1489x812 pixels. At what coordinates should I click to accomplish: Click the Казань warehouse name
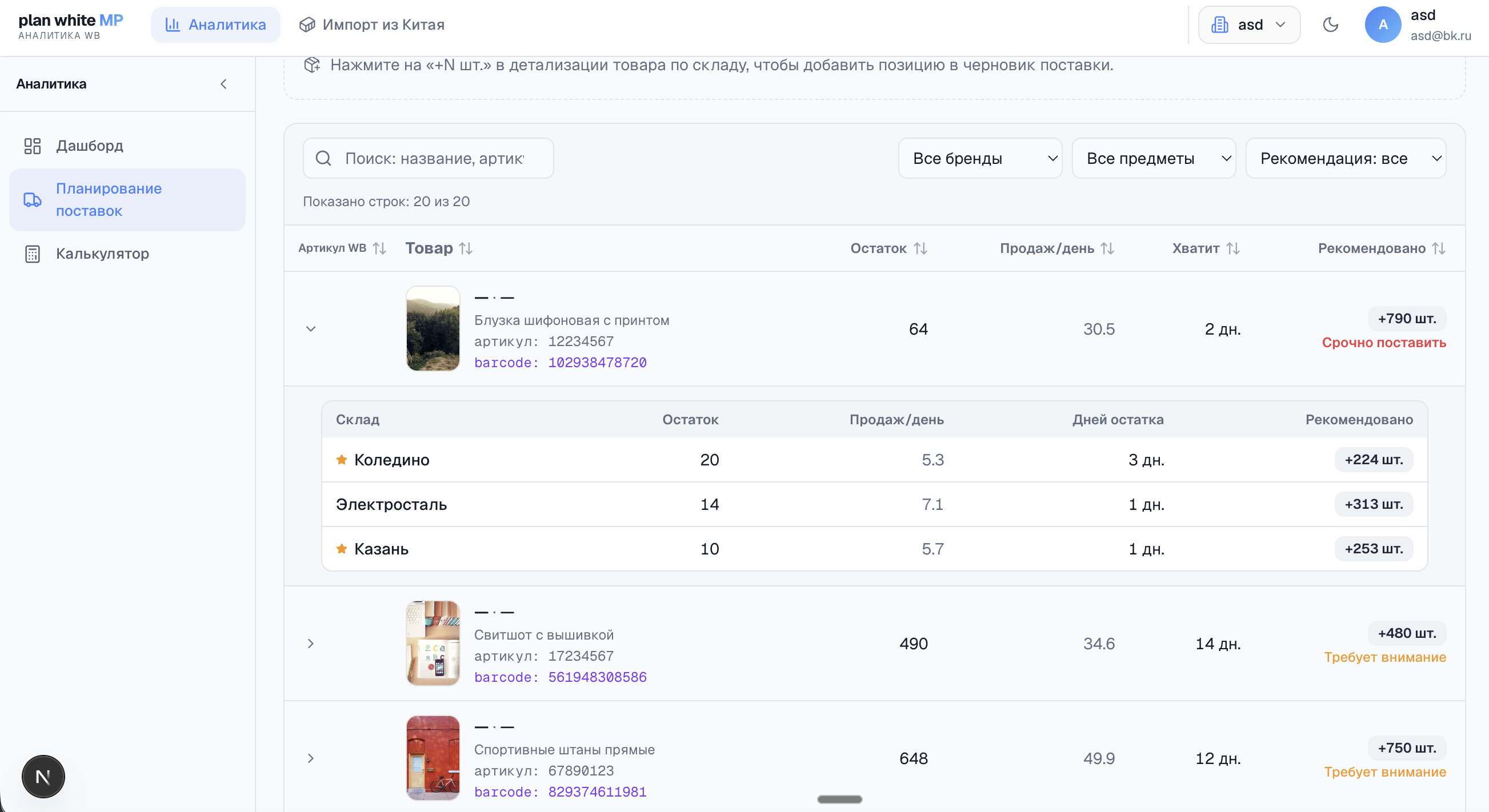coord(381,549)
